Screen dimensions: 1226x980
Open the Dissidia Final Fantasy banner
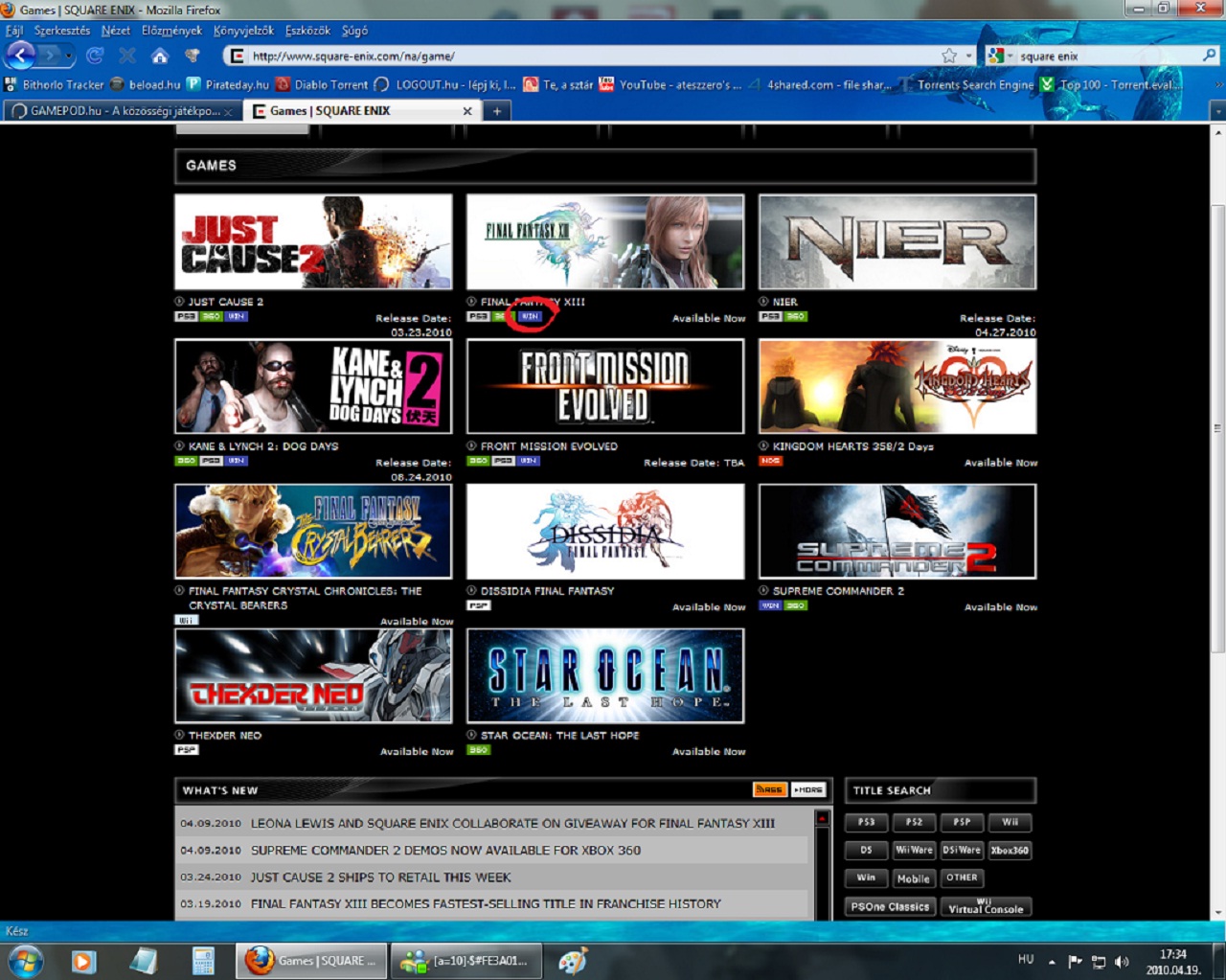click(x=605, y=531)
